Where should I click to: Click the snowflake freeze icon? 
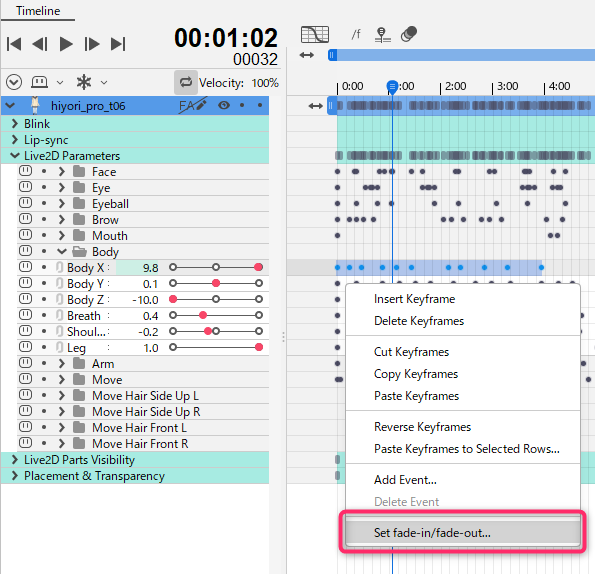(x=84, y=82)
